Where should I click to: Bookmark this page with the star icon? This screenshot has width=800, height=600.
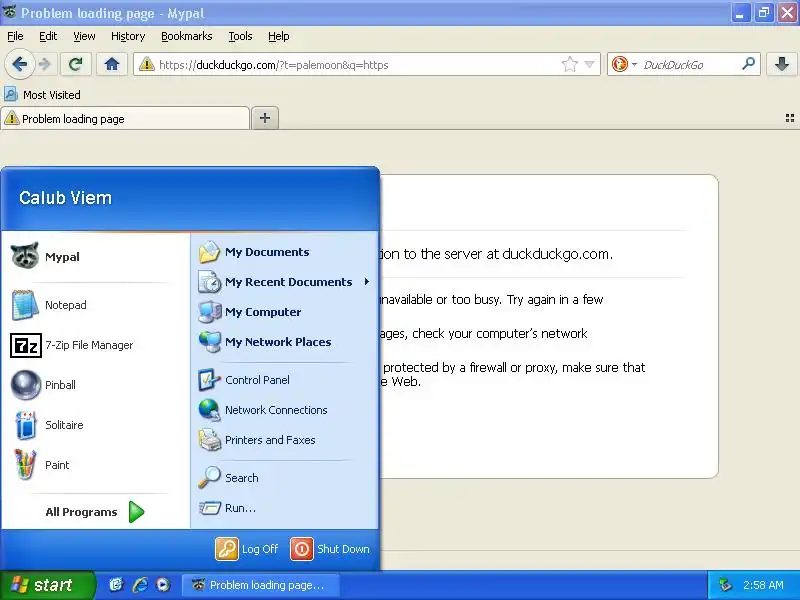[569, 64]
